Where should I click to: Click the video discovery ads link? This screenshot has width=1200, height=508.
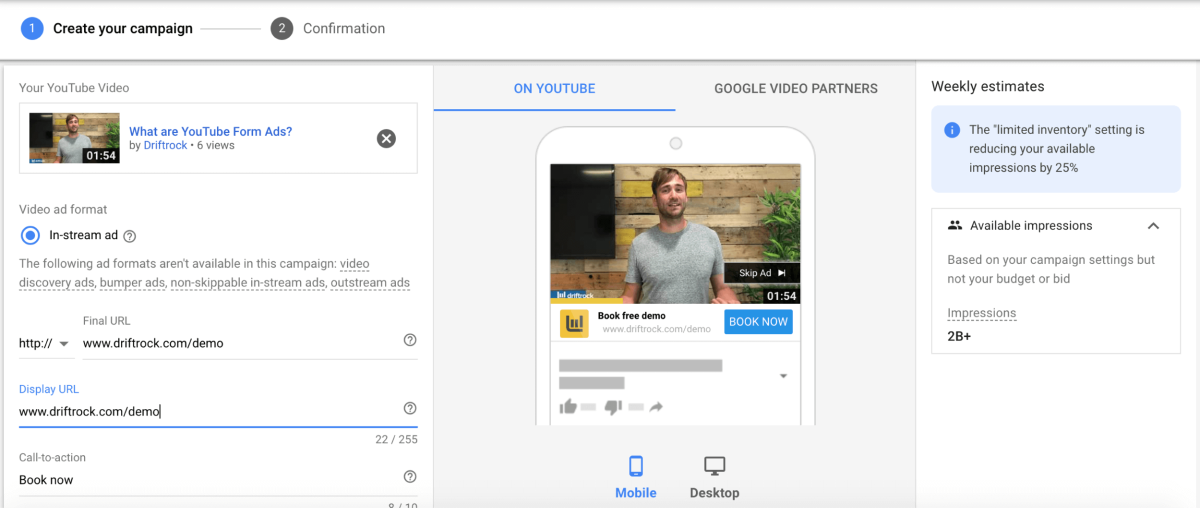pos(194,273)
